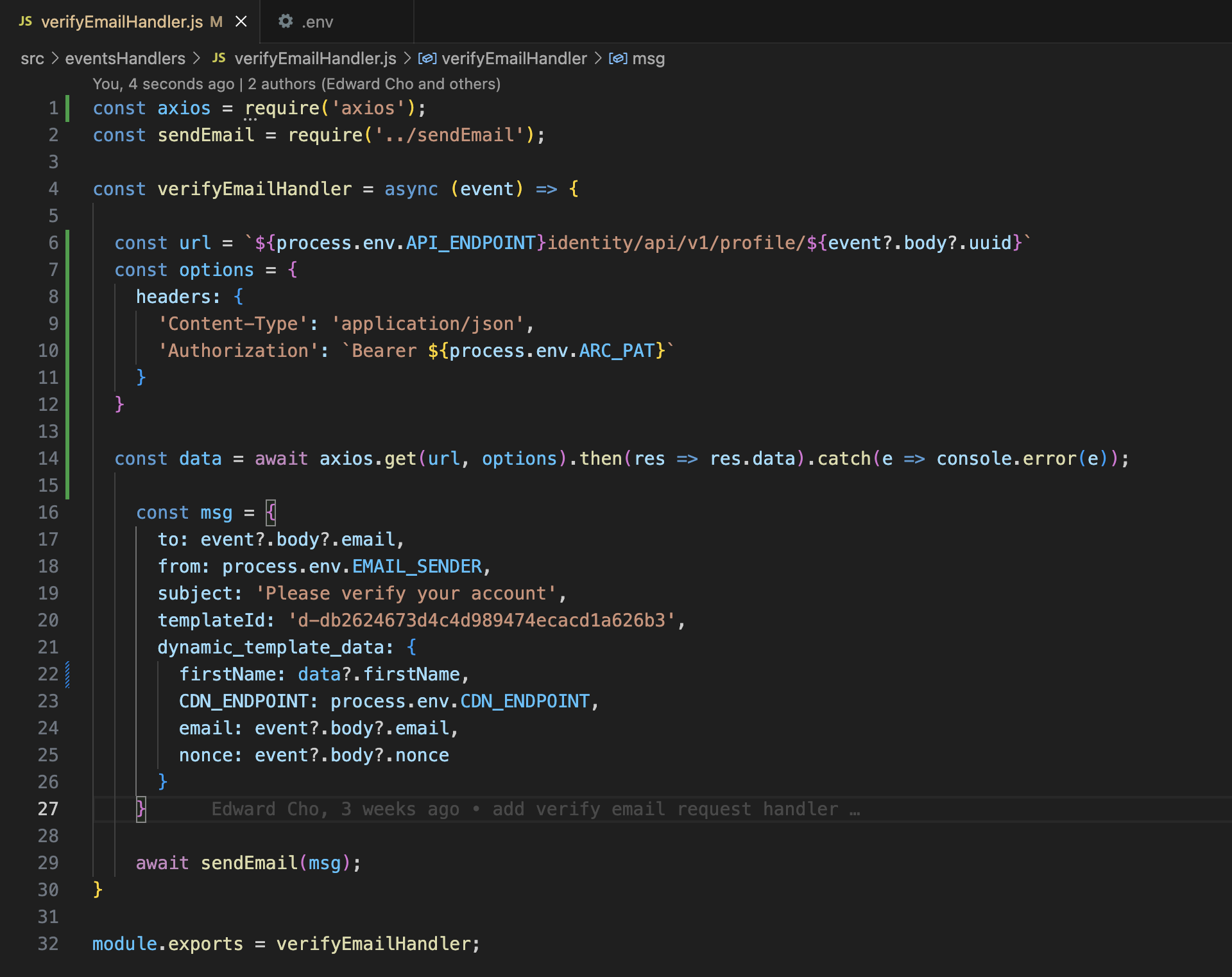Close the verifyEmailHandler.js tab
The height and width of the screenshot is (977, 1232).
241,22
